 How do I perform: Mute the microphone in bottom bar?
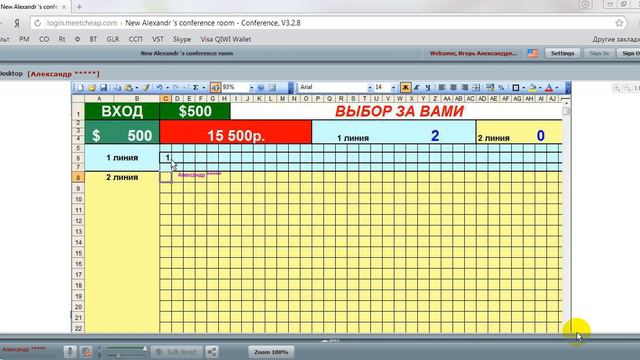(x=70, y=352)
